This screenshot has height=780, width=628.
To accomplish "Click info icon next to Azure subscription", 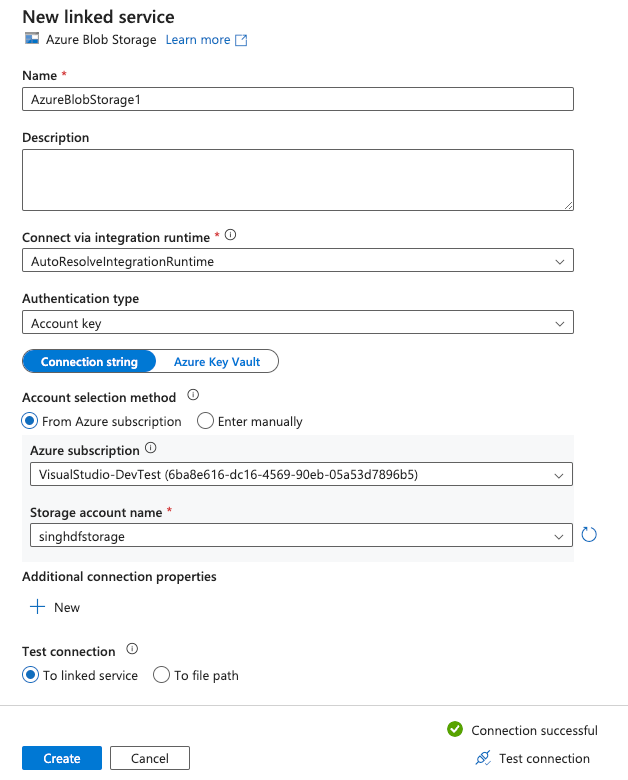I will click(x=150, y=449).
